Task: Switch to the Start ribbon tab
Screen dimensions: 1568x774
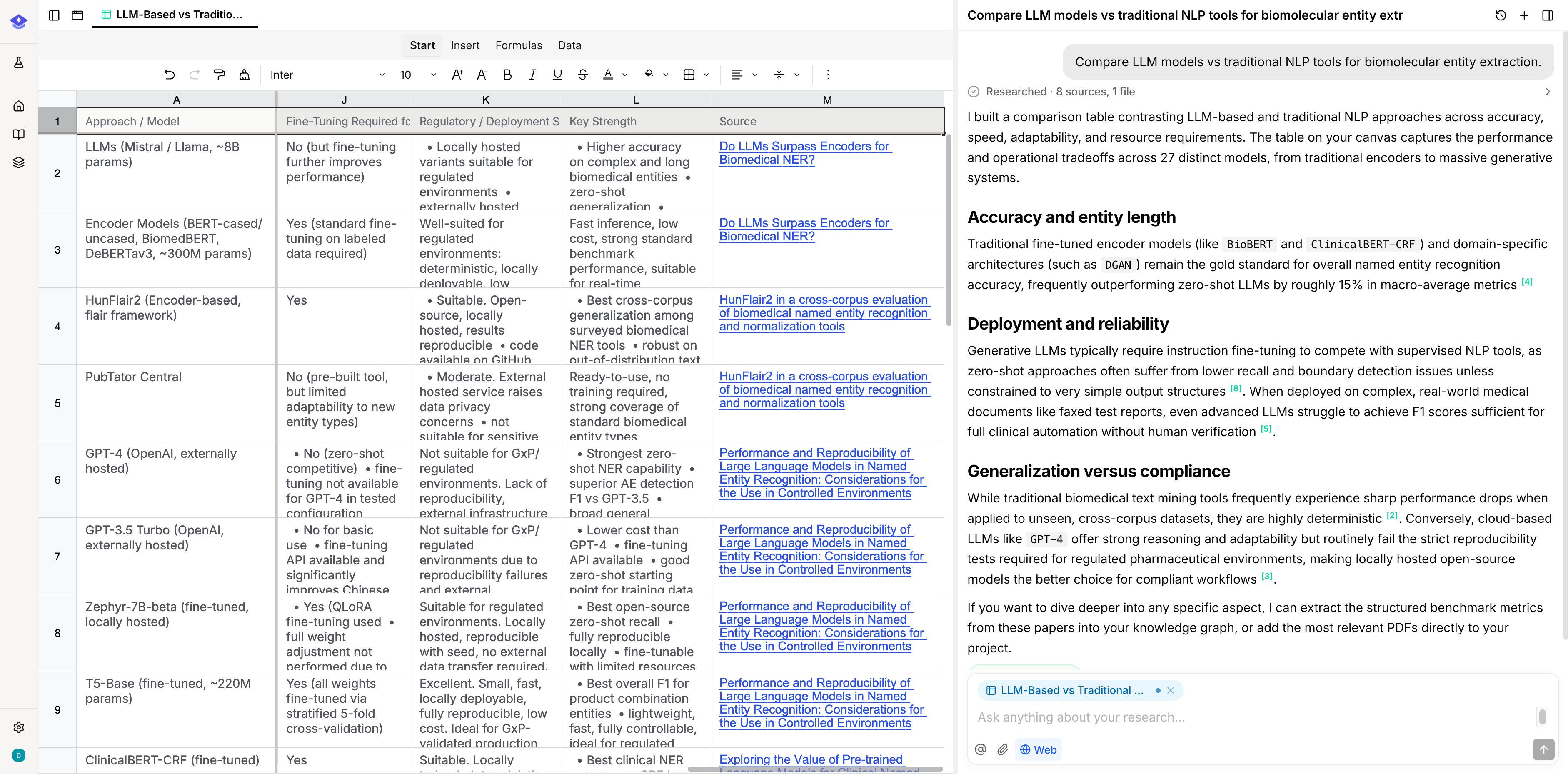Action: 422,46
